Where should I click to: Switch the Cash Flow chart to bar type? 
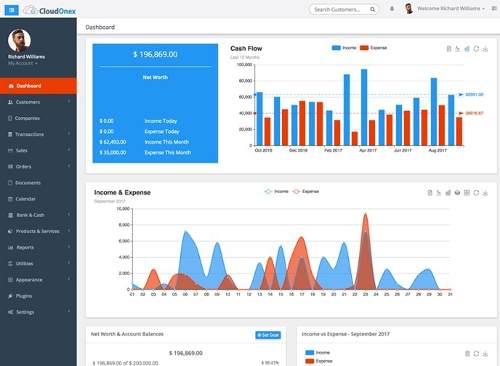[x=467, y=49]
